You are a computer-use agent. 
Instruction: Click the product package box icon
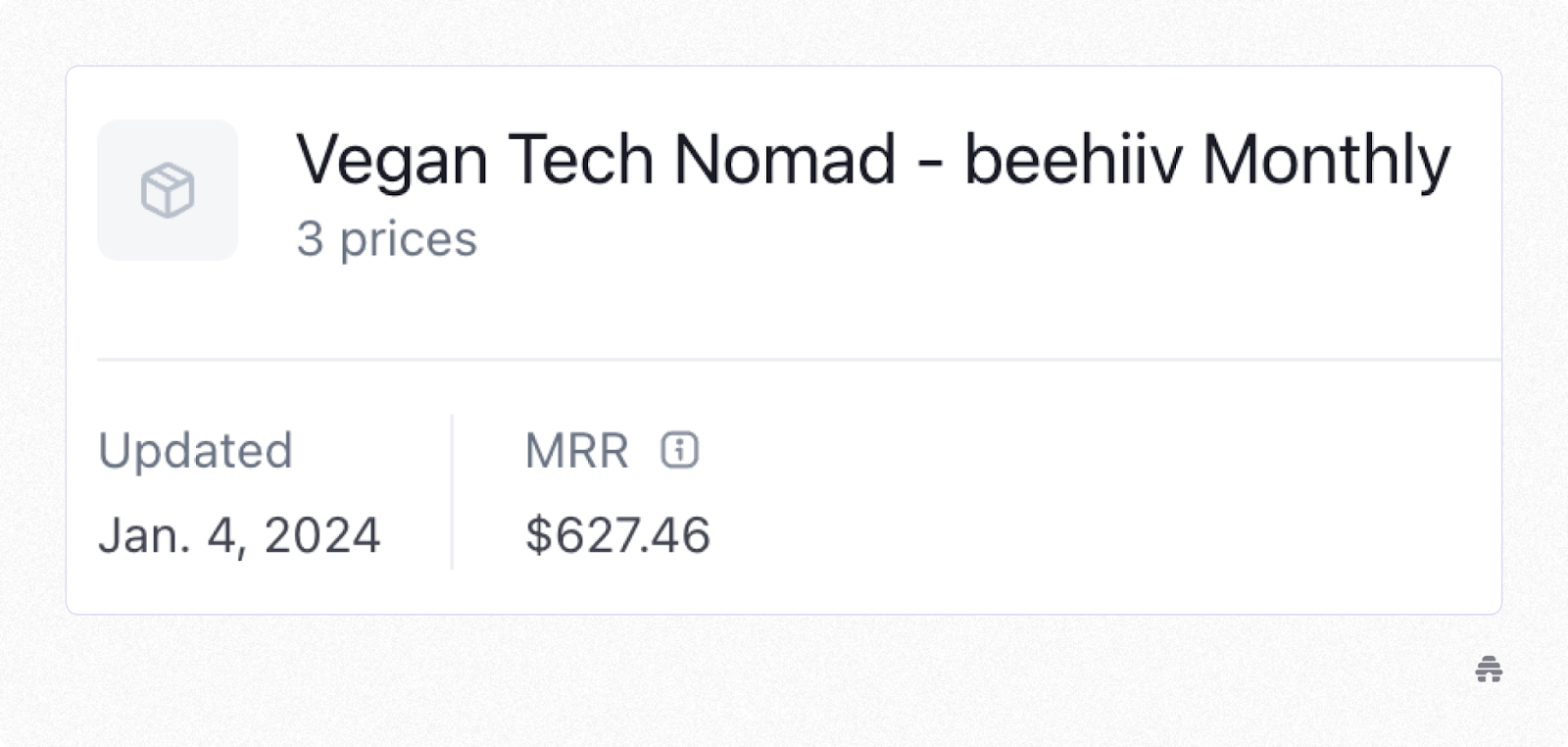[168, 190]
